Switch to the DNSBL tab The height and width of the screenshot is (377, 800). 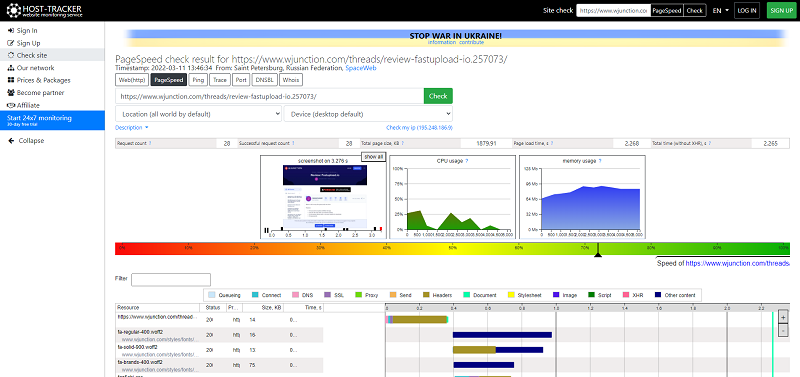coord(264,80)
